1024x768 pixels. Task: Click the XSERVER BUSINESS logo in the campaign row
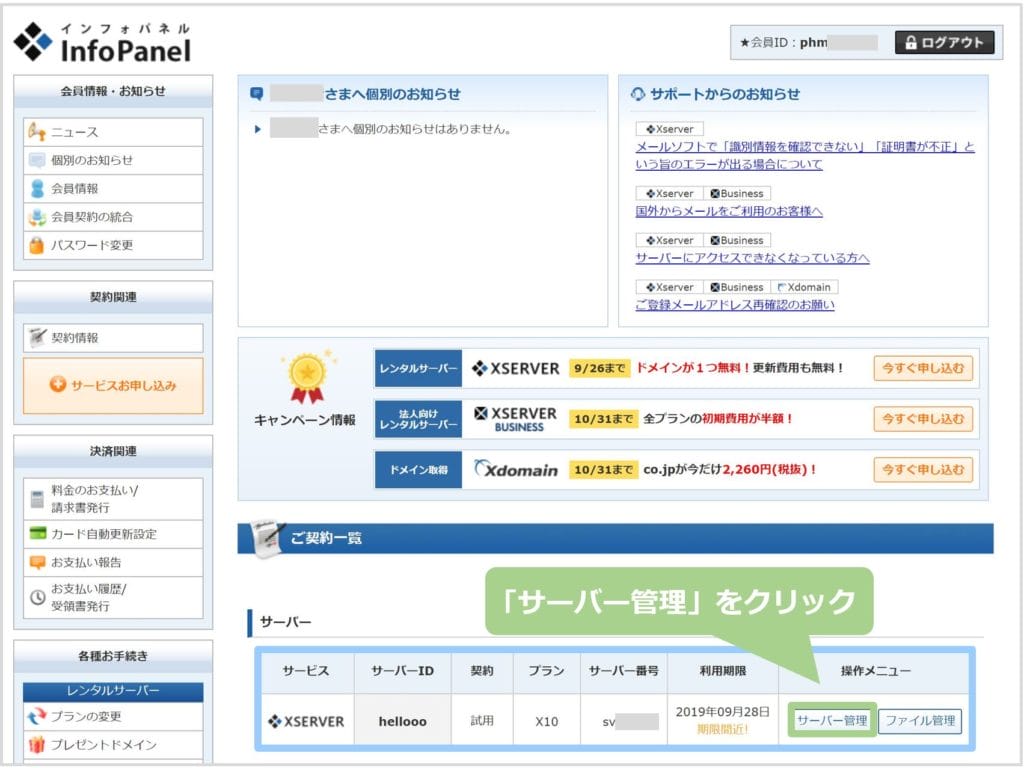coord(516,419)
